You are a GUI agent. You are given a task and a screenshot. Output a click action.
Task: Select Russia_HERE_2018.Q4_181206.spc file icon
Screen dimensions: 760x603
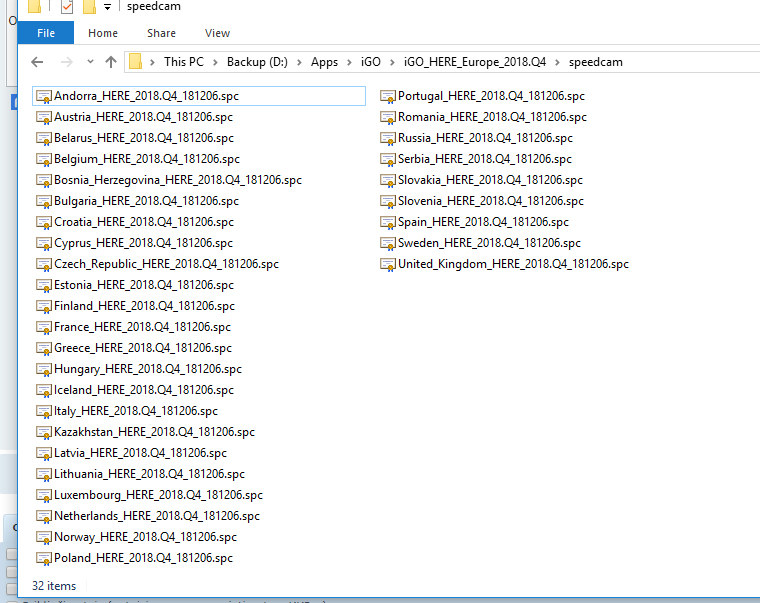click(388, 139)
